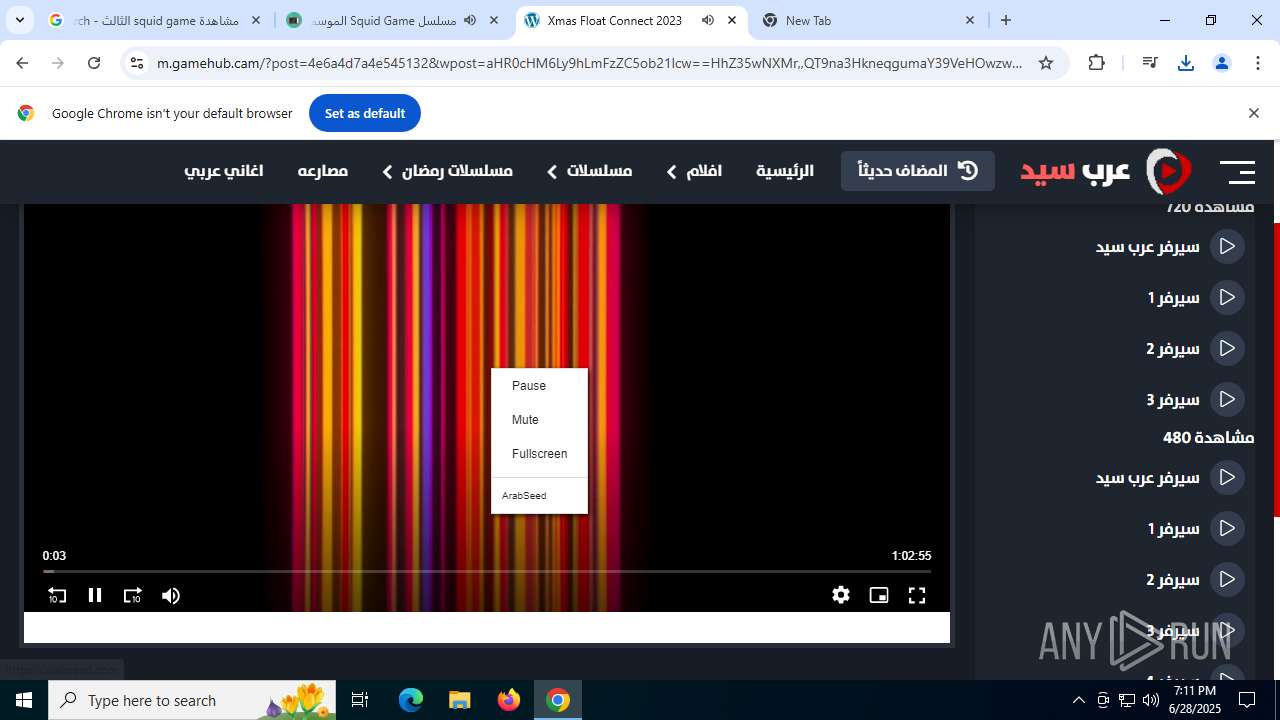Bookmark this page with the star

pos(1046,63)
